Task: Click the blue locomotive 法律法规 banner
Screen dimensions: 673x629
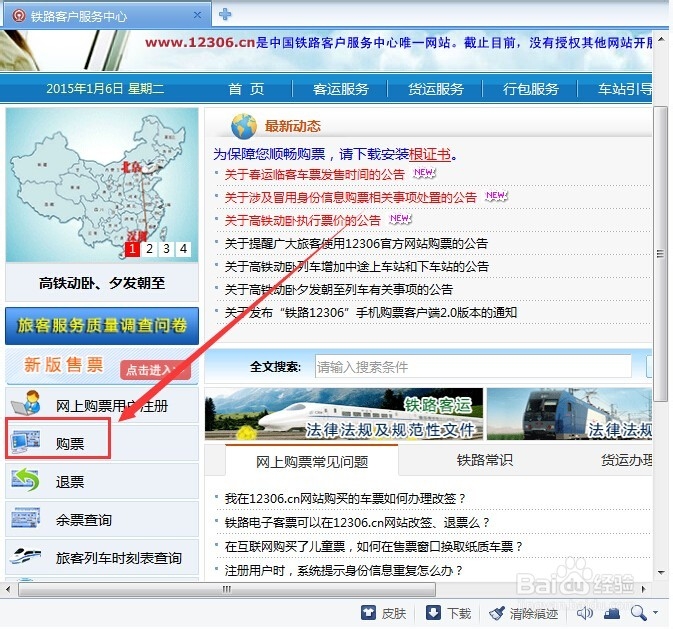Action: 569,414
